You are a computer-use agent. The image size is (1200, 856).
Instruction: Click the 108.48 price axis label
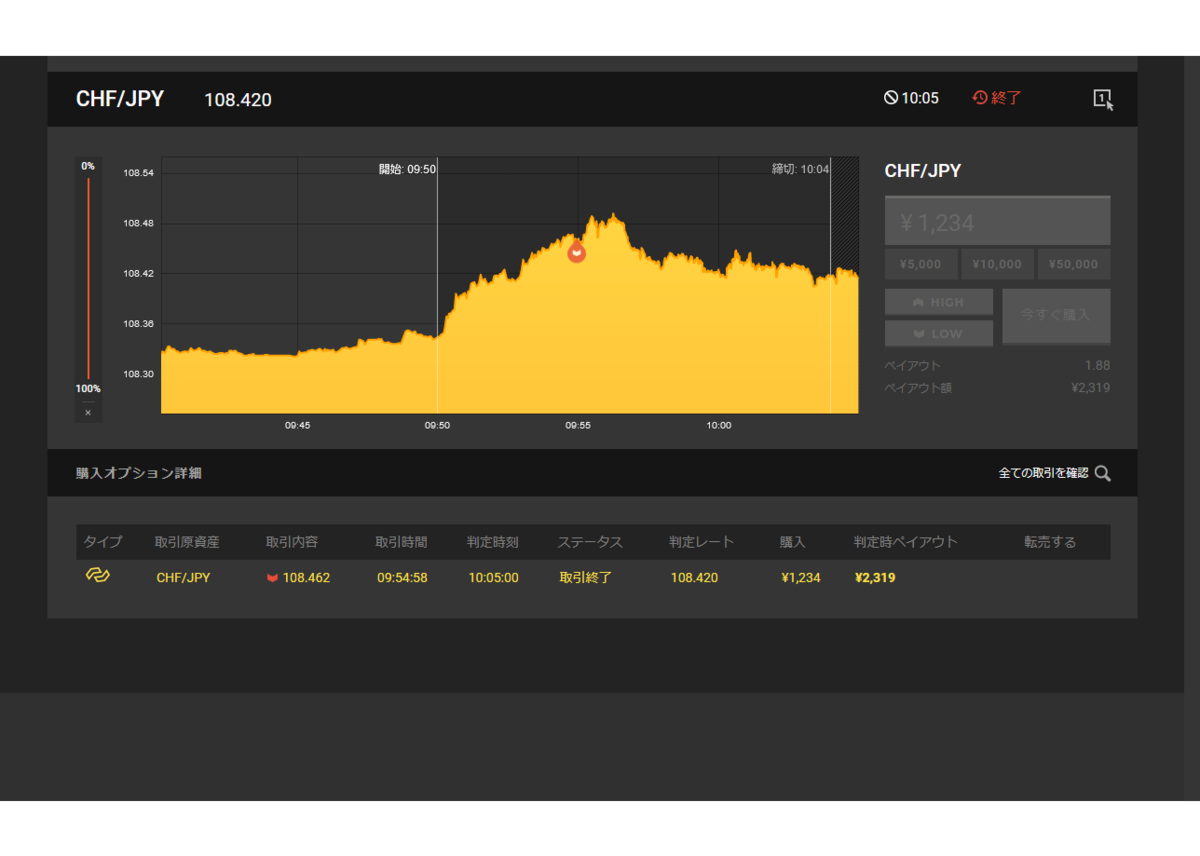pos(139,223)
